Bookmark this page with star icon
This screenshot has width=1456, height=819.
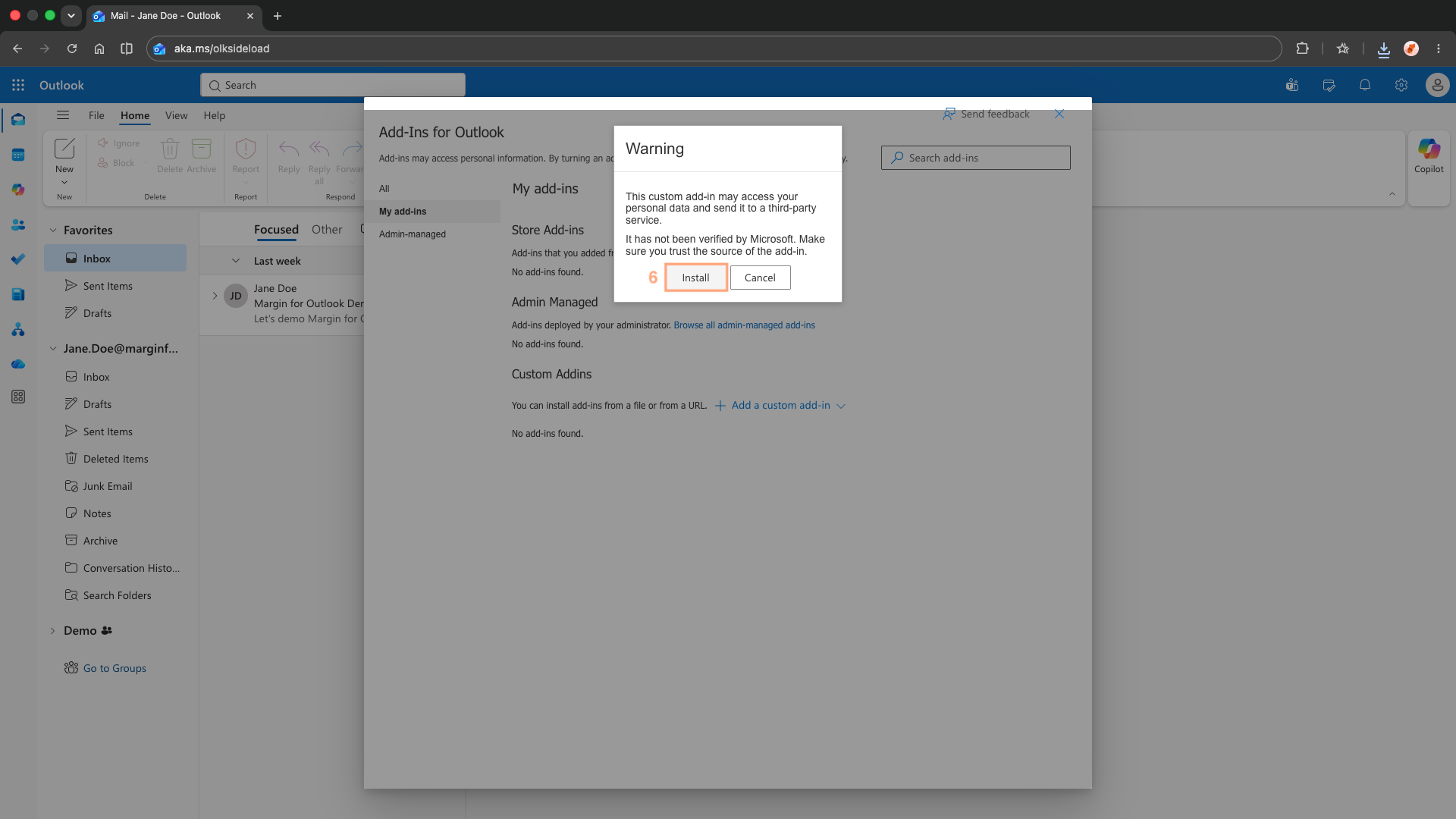pyautogui.click(x=1343, y=49)
